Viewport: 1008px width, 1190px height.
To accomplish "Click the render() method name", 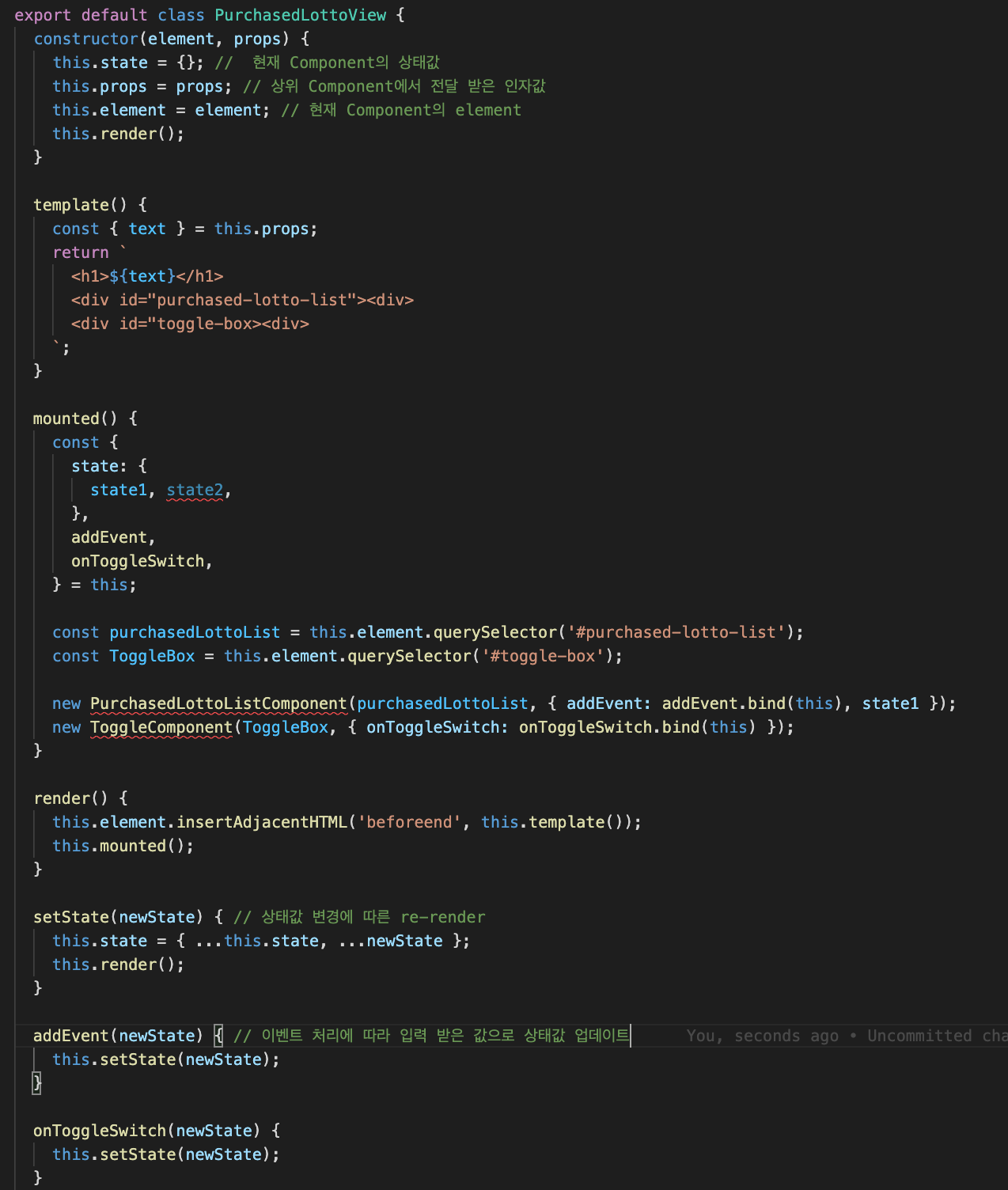I will [62, 798].
